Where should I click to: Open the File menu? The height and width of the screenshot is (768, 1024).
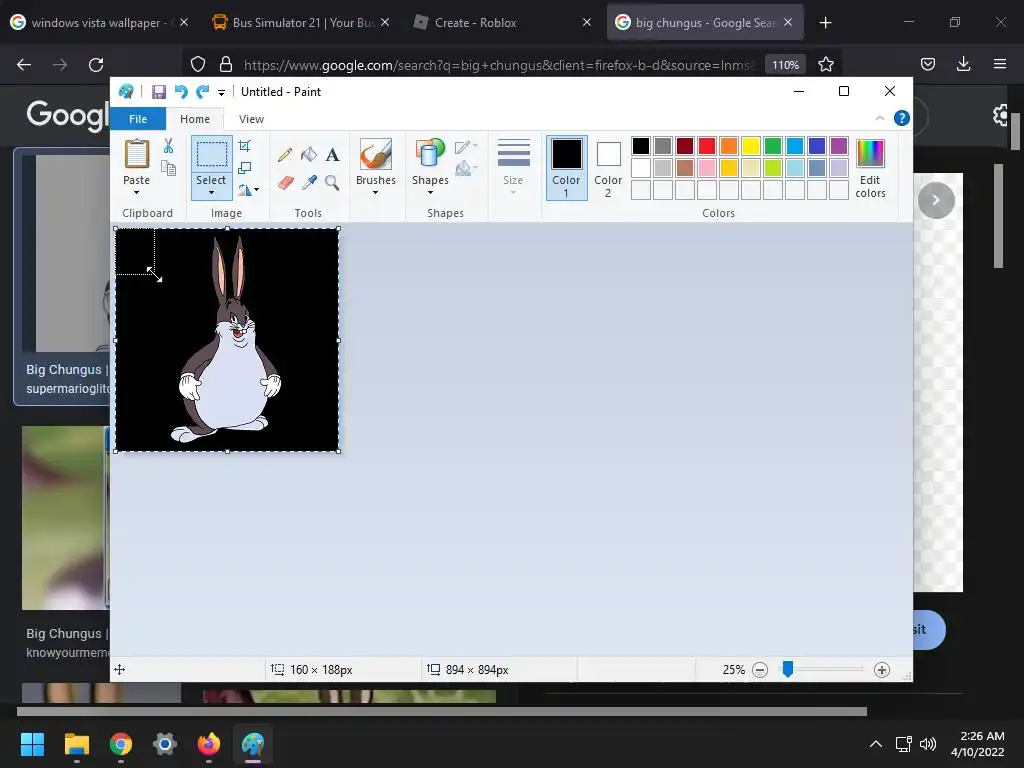click(138, 119)
